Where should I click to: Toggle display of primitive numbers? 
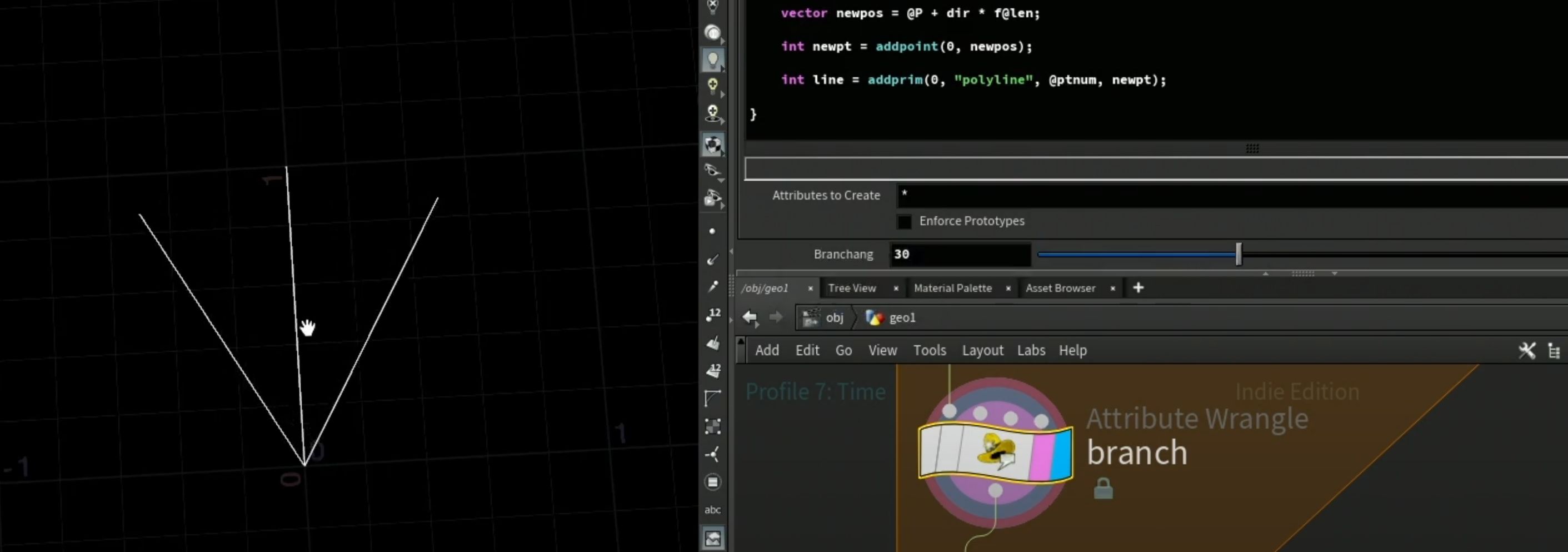[713, 370]
